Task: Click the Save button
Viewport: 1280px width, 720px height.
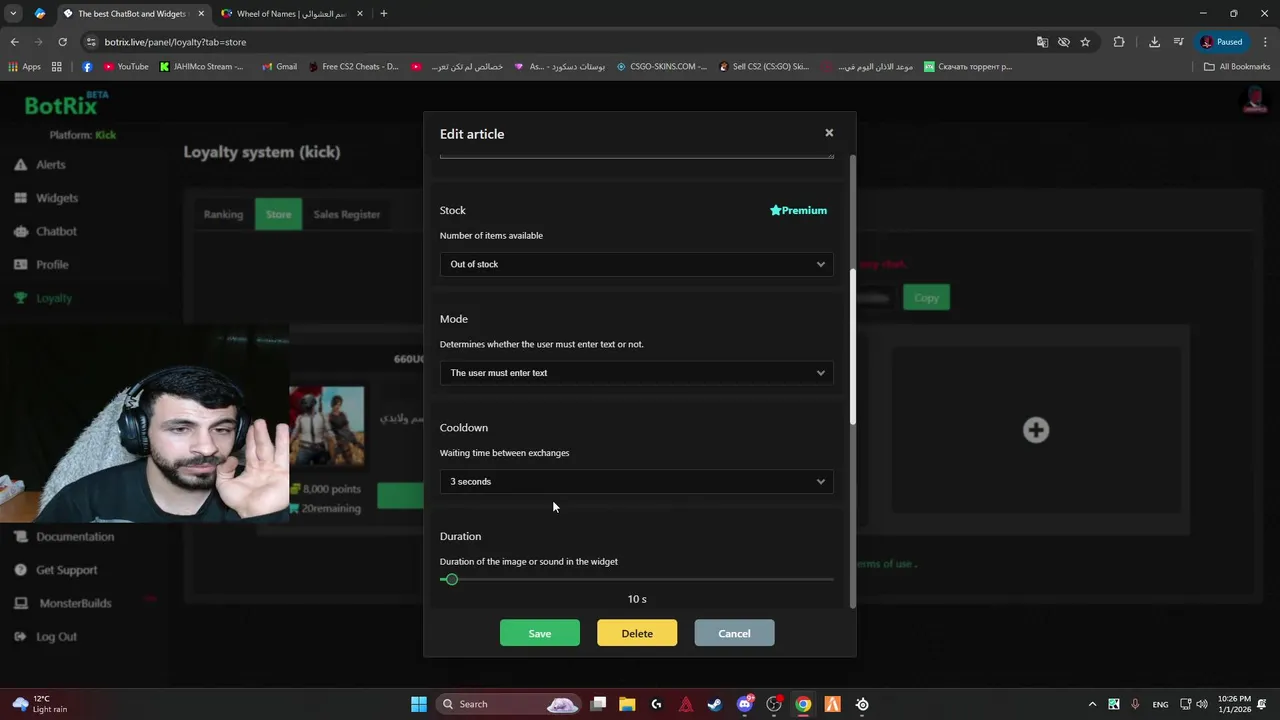Action: pos(540,633)
